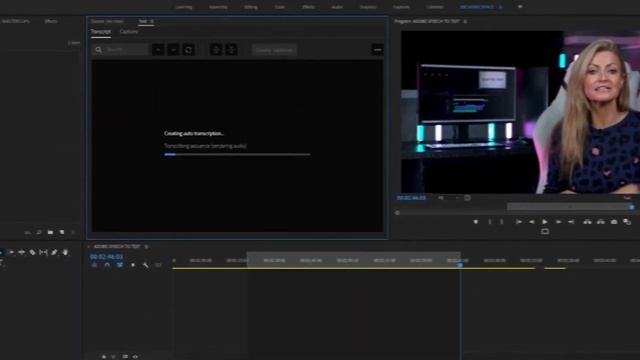Image resolution: width=640 pixels, height=360 pixels.
Task: Switch to the Captions tab in the Text panel
Action: pos(129,31)
